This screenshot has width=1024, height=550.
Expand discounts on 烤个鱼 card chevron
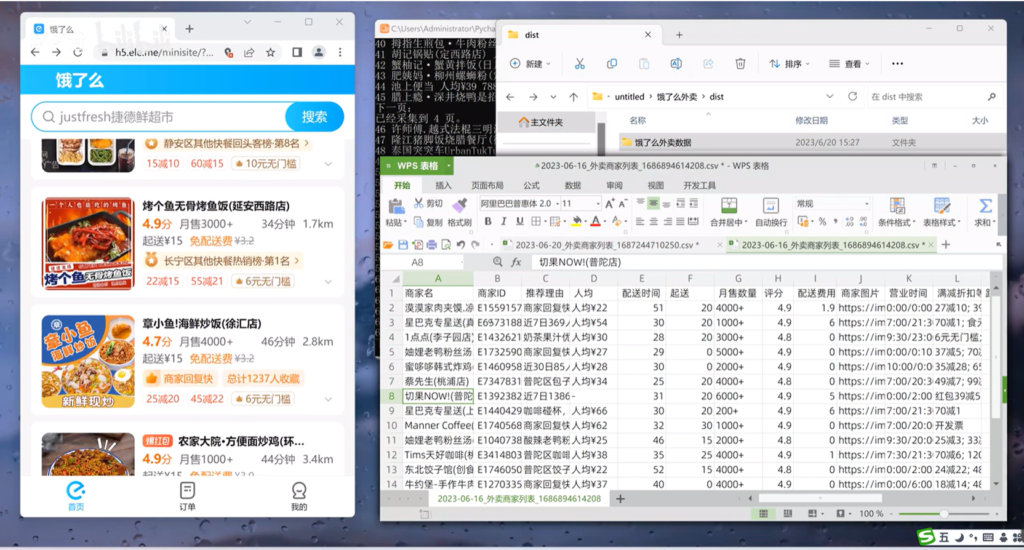click(x=328, y=282)
